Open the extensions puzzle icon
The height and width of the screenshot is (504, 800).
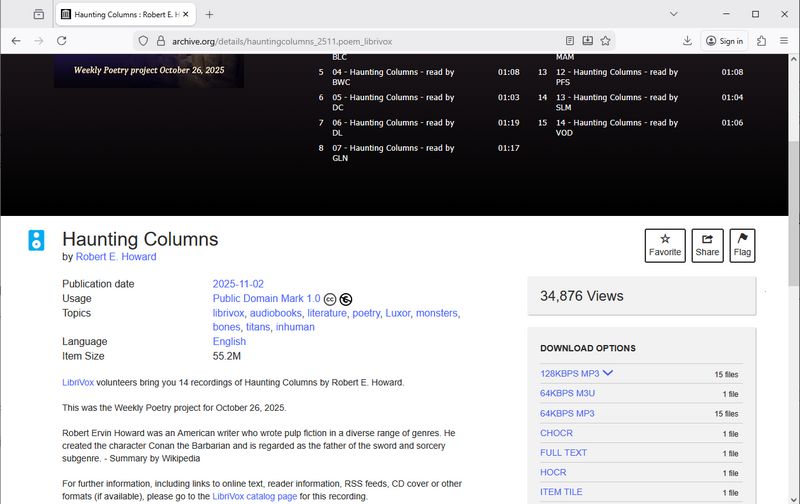pos(762,41)
